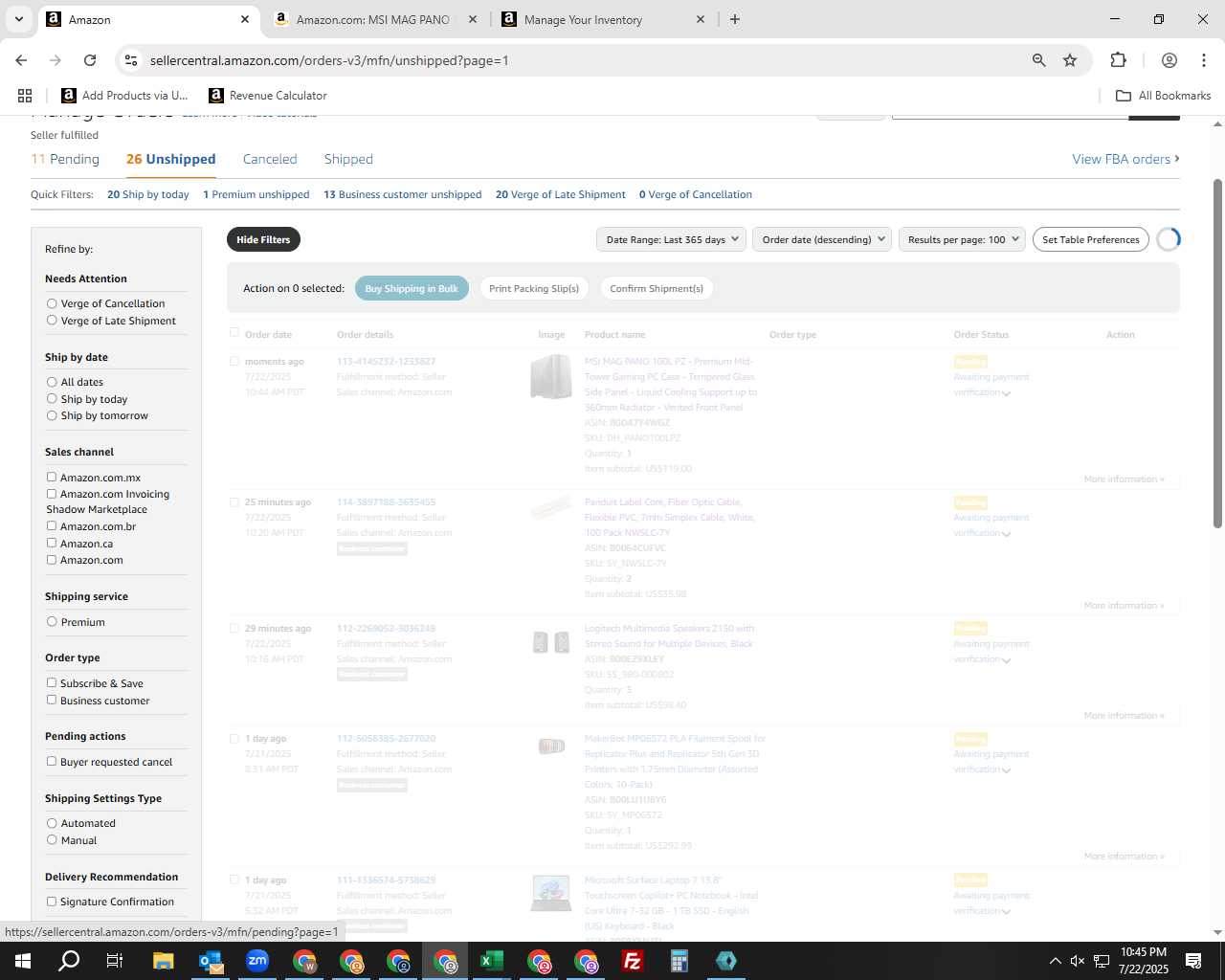Screen dimensions: 1225x980
Task: Check the Amazon.ca sales channel
Action: click(52, 543)
